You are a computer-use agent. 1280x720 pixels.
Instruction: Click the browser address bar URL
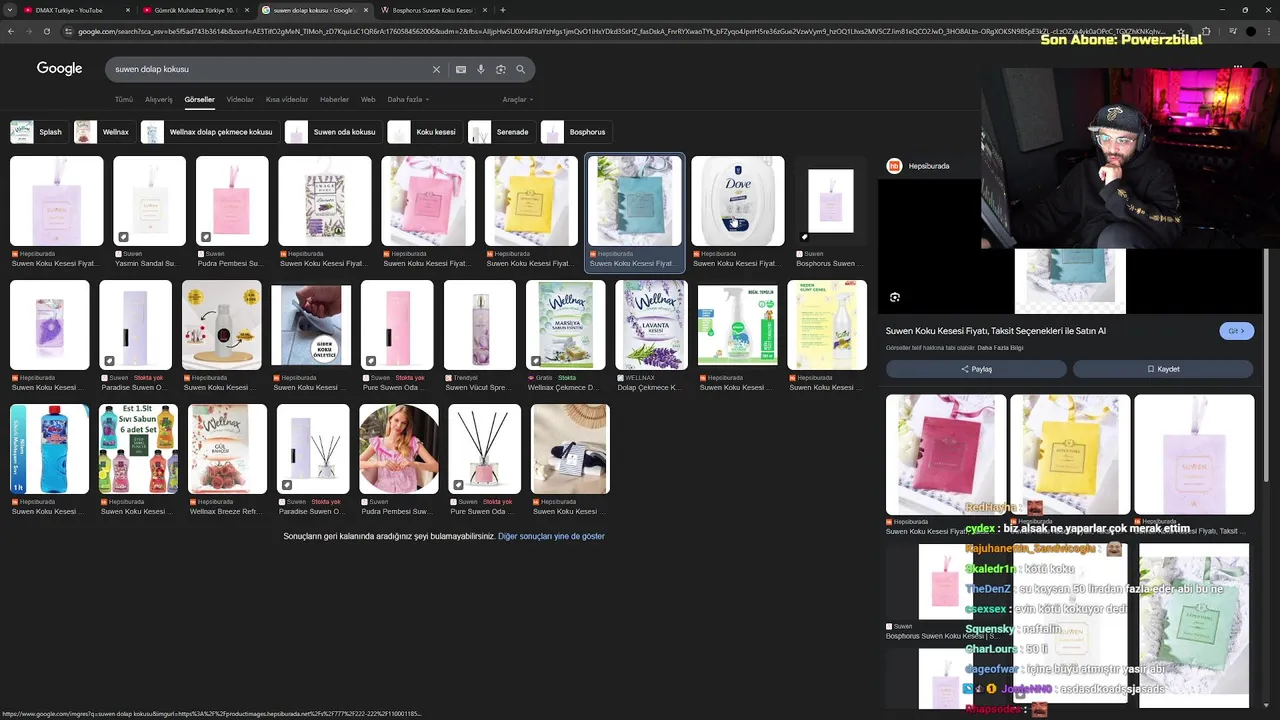(x=620, y=31)
